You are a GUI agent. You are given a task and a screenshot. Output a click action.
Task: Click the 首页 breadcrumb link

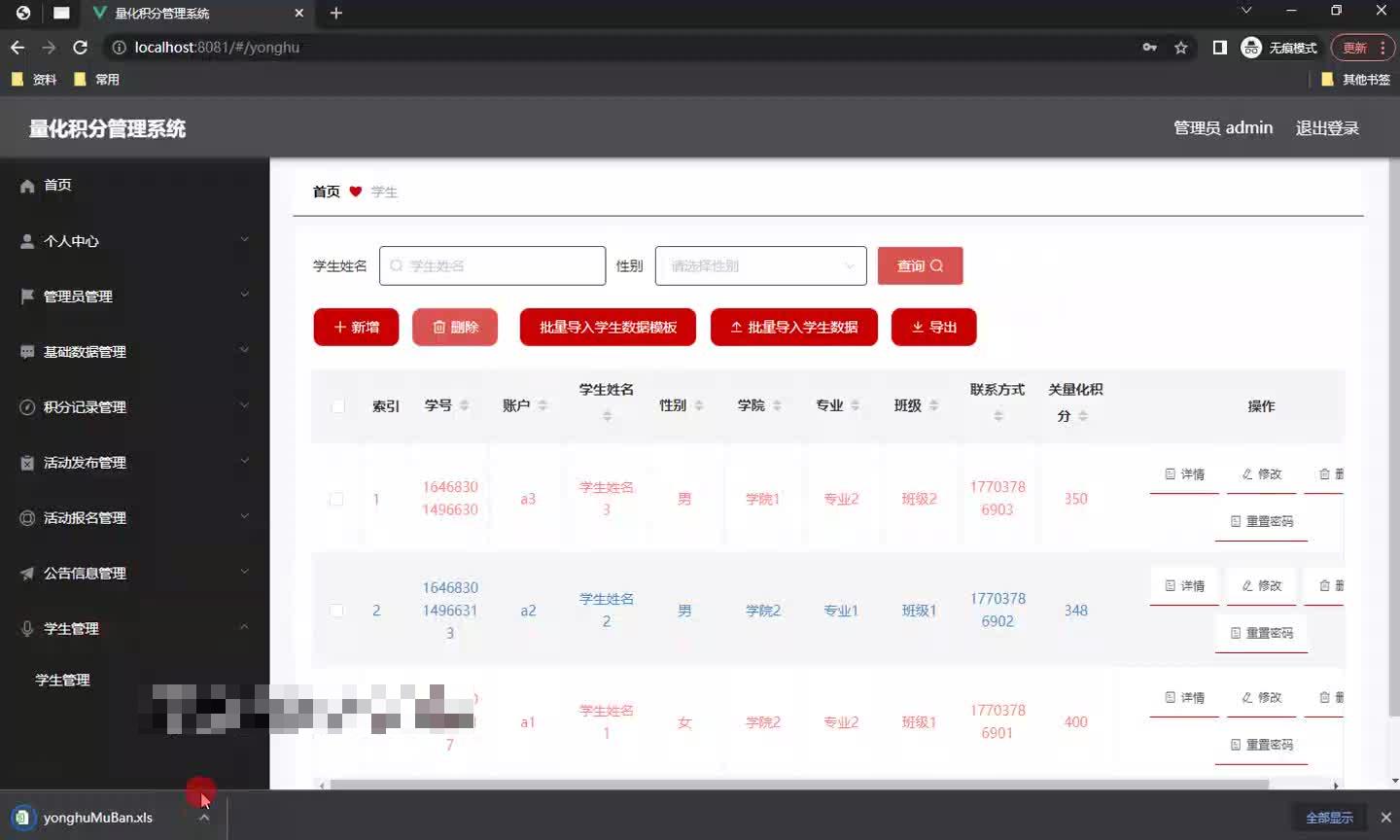click(326, 192)
